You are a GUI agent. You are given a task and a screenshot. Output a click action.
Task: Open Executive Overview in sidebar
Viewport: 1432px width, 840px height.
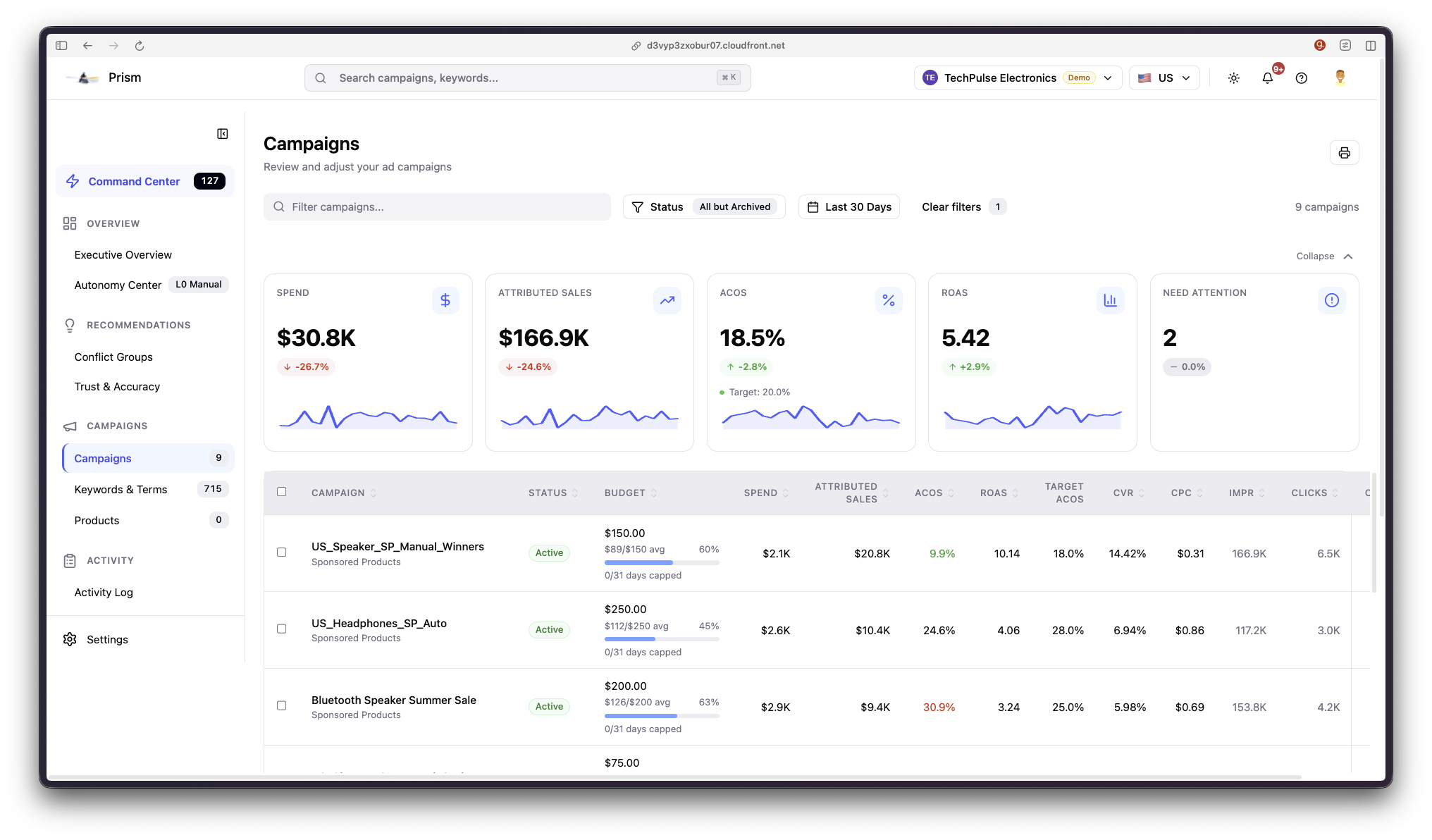click(123, 255)
